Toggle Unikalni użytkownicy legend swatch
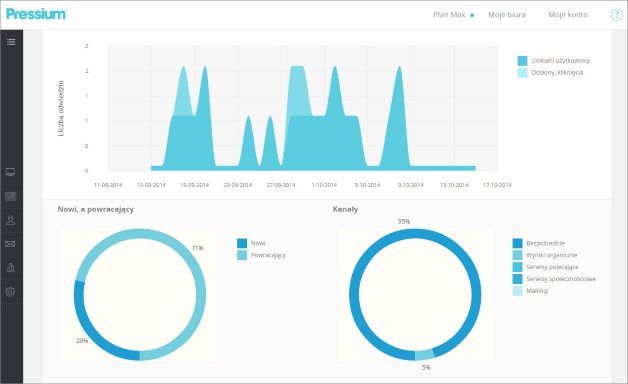 (522, 61)
